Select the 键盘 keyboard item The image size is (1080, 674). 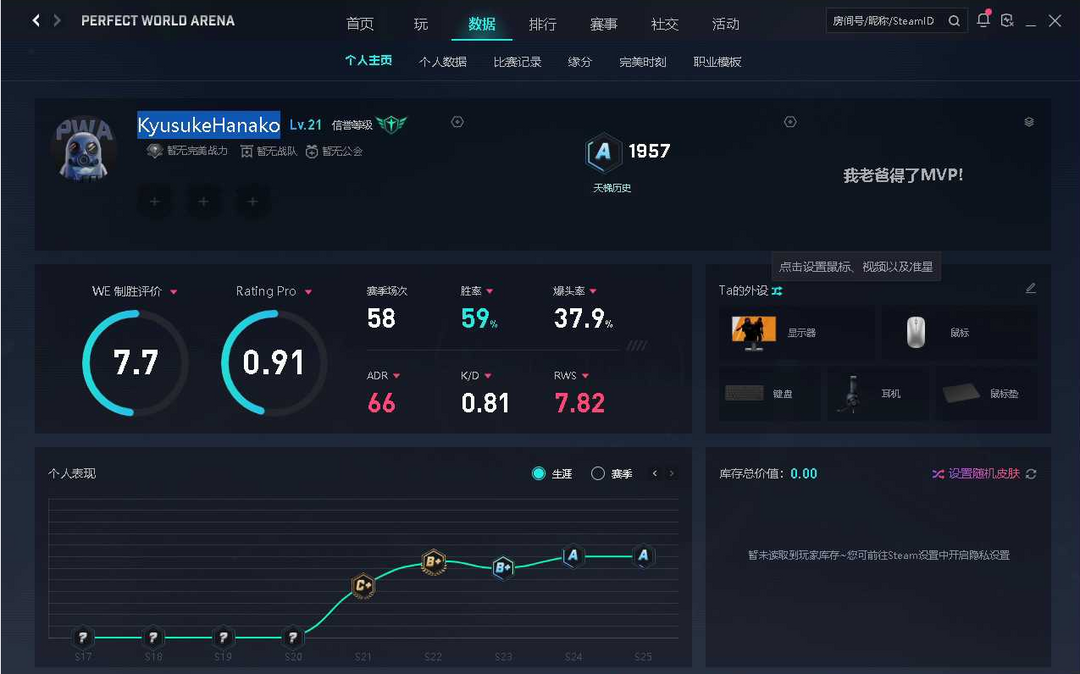point(769,394)
